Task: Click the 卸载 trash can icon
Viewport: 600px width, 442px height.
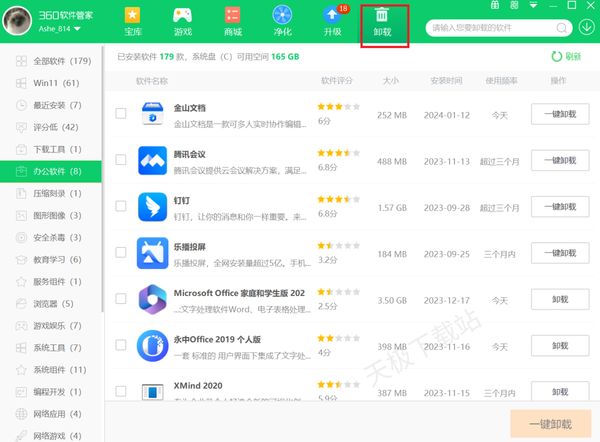Action: (382, 16)
